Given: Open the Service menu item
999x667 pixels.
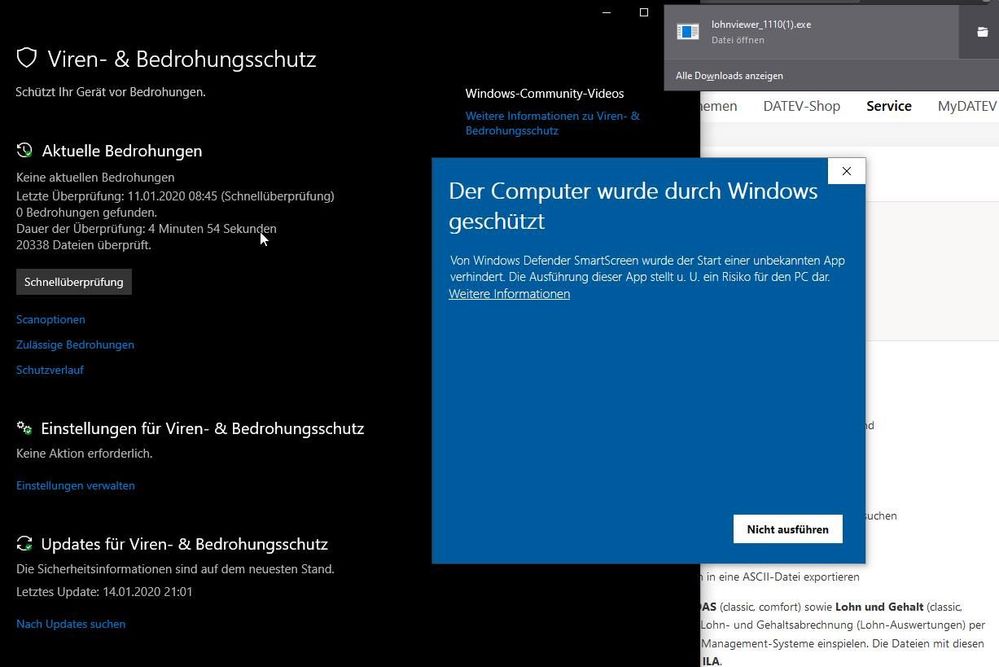Looking at the screenshot, I should pyautogui.click(x=889, y=106).
